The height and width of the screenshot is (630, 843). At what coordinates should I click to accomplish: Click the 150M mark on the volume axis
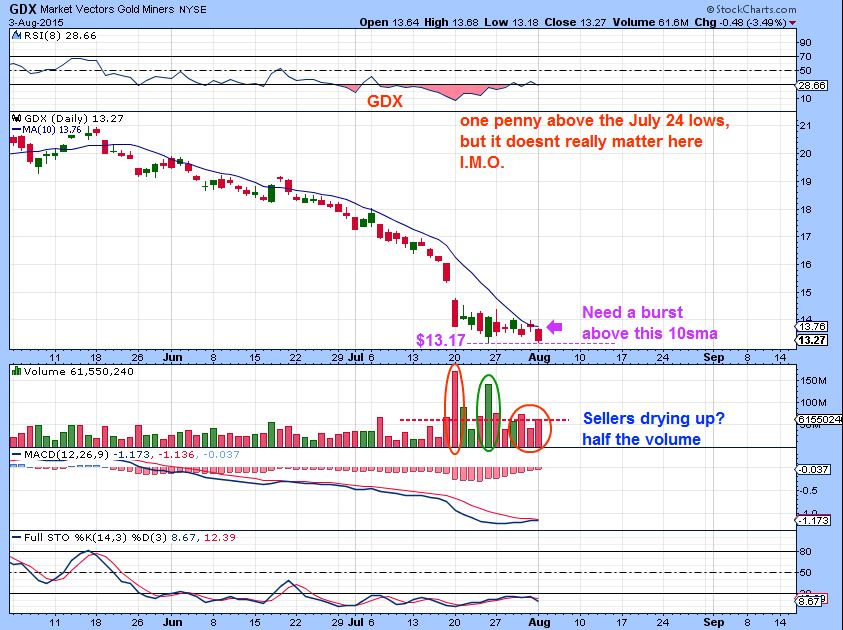(x=813, y=381)
